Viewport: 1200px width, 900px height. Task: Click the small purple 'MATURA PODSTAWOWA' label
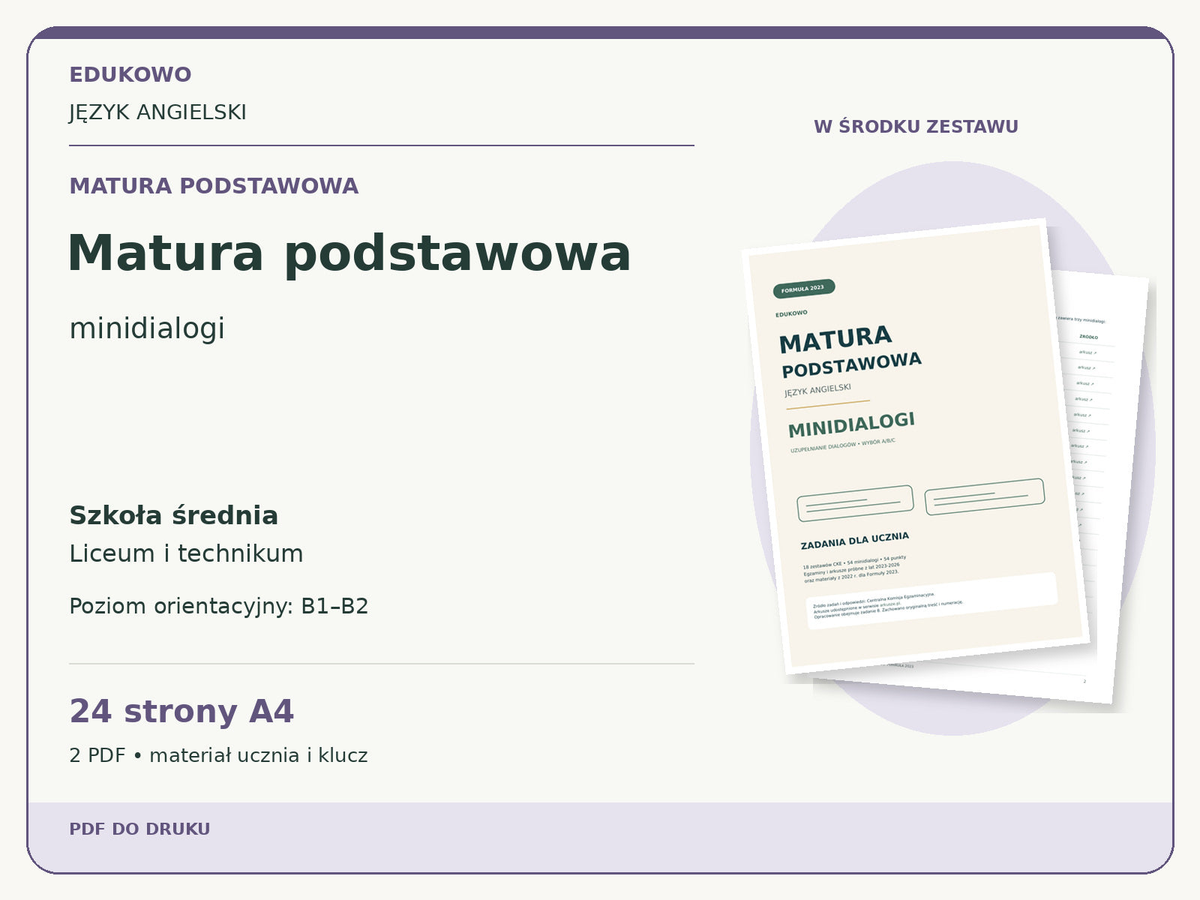(x=214, y=186)
